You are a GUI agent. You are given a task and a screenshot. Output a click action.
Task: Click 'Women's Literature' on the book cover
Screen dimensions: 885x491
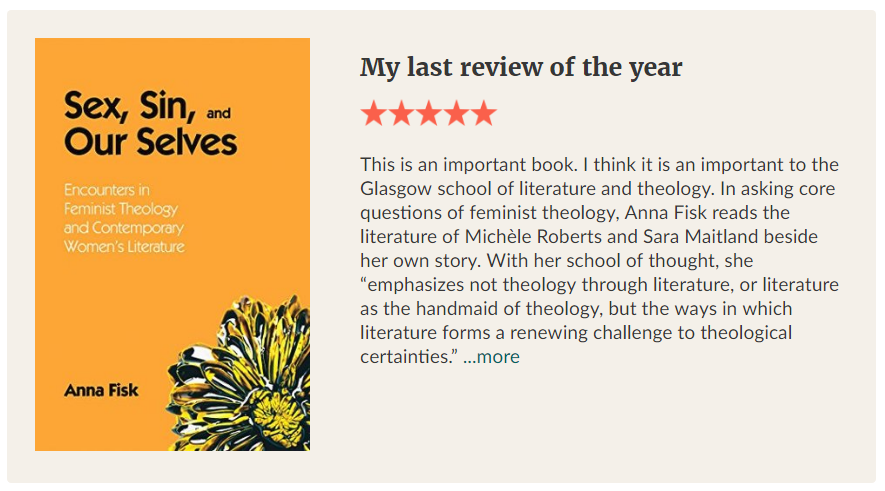pyautogui.click(x=124, y=246)
